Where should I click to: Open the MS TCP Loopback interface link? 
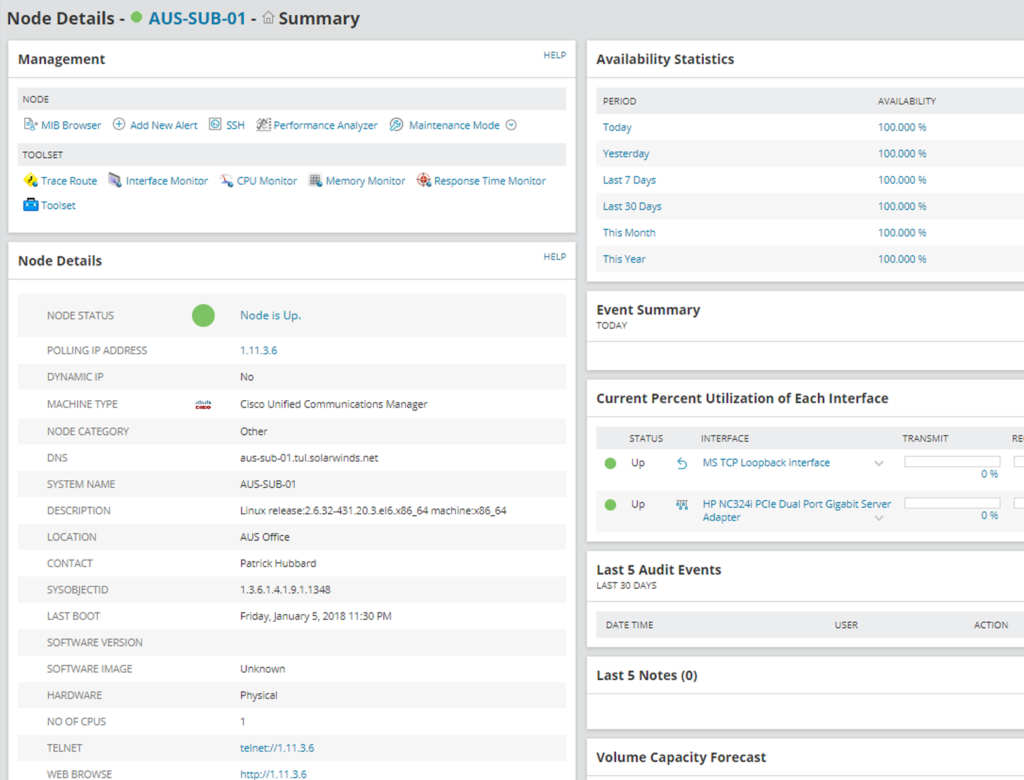pos(766,463)
